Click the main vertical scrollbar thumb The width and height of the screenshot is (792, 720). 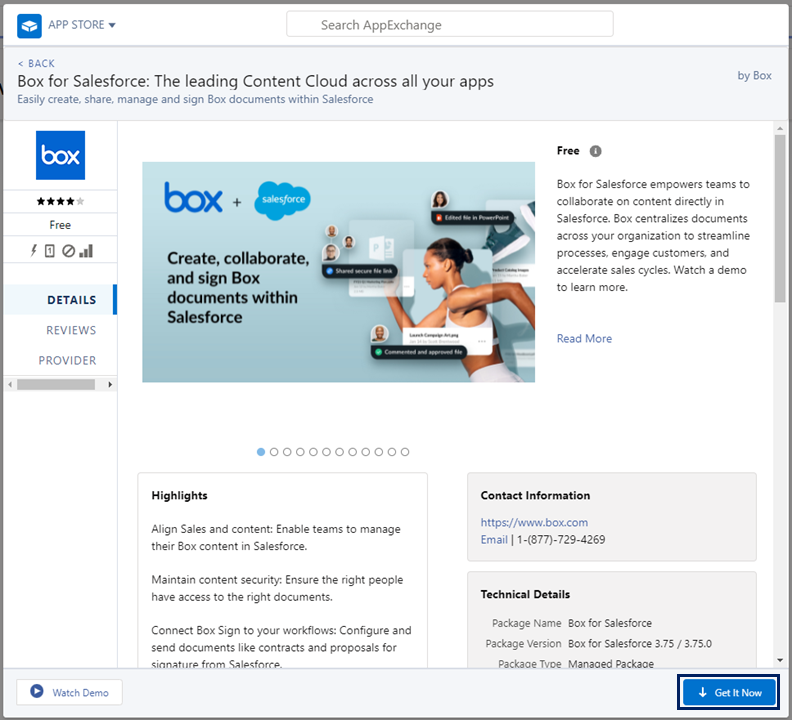click(780, 218)
